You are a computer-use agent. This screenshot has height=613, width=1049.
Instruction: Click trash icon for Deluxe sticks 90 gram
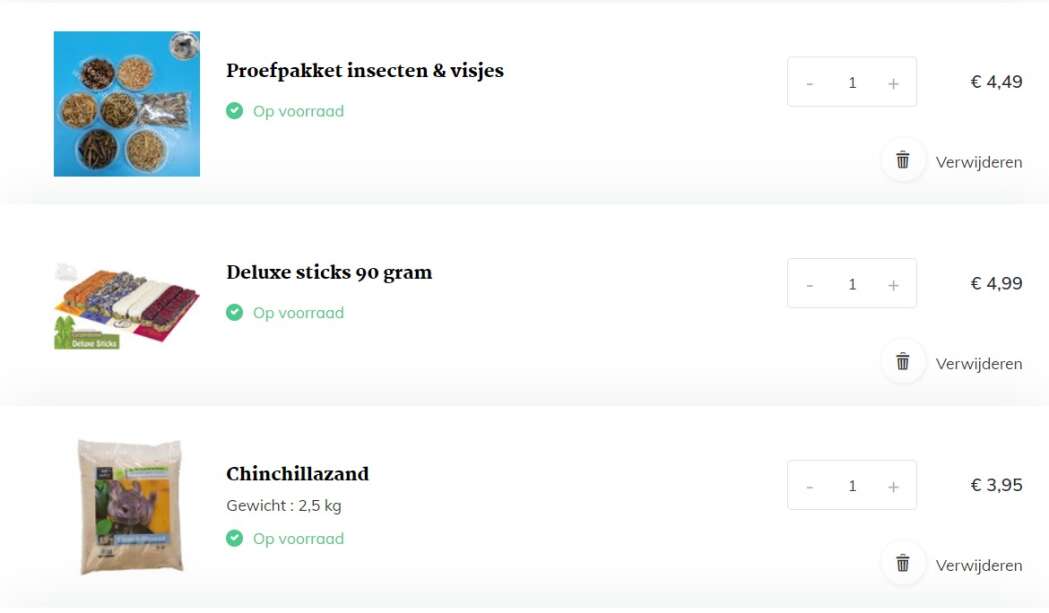pos(902,362)
